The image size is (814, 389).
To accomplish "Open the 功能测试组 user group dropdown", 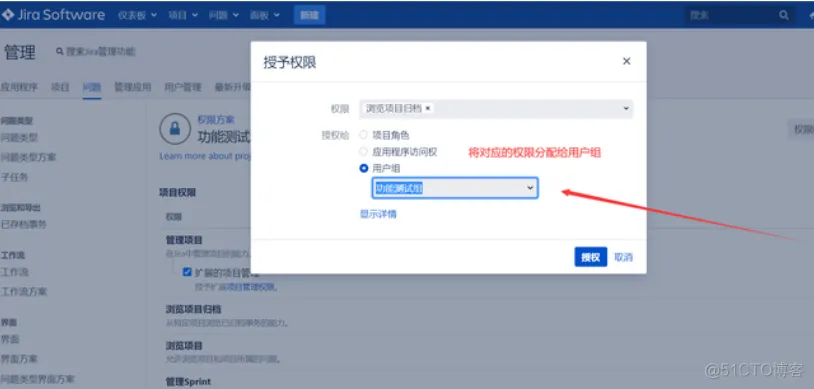I will pyautogui.click(x=455, y=188).
